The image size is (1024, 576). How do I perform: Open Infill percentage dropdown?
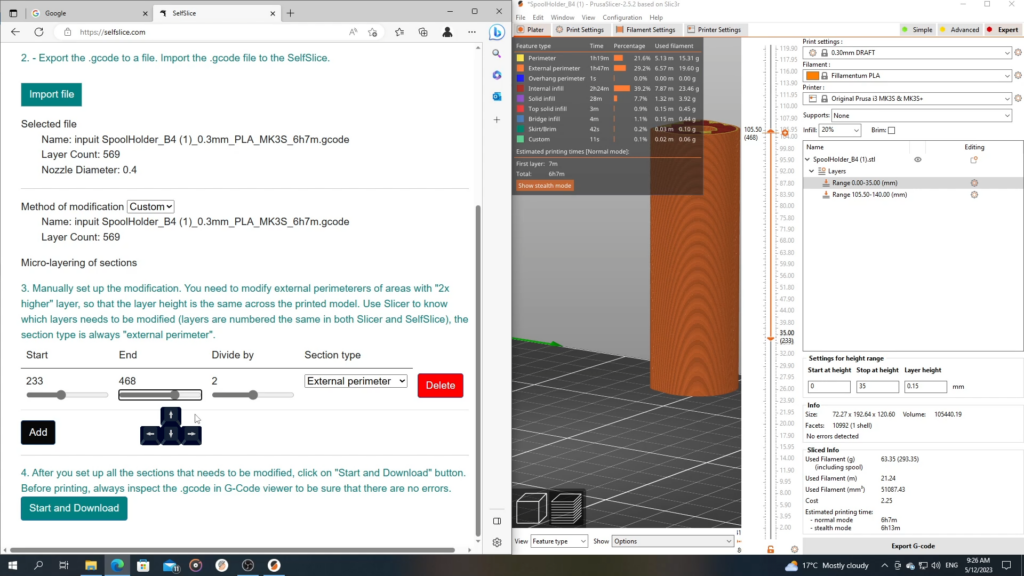tap(840, 131)
